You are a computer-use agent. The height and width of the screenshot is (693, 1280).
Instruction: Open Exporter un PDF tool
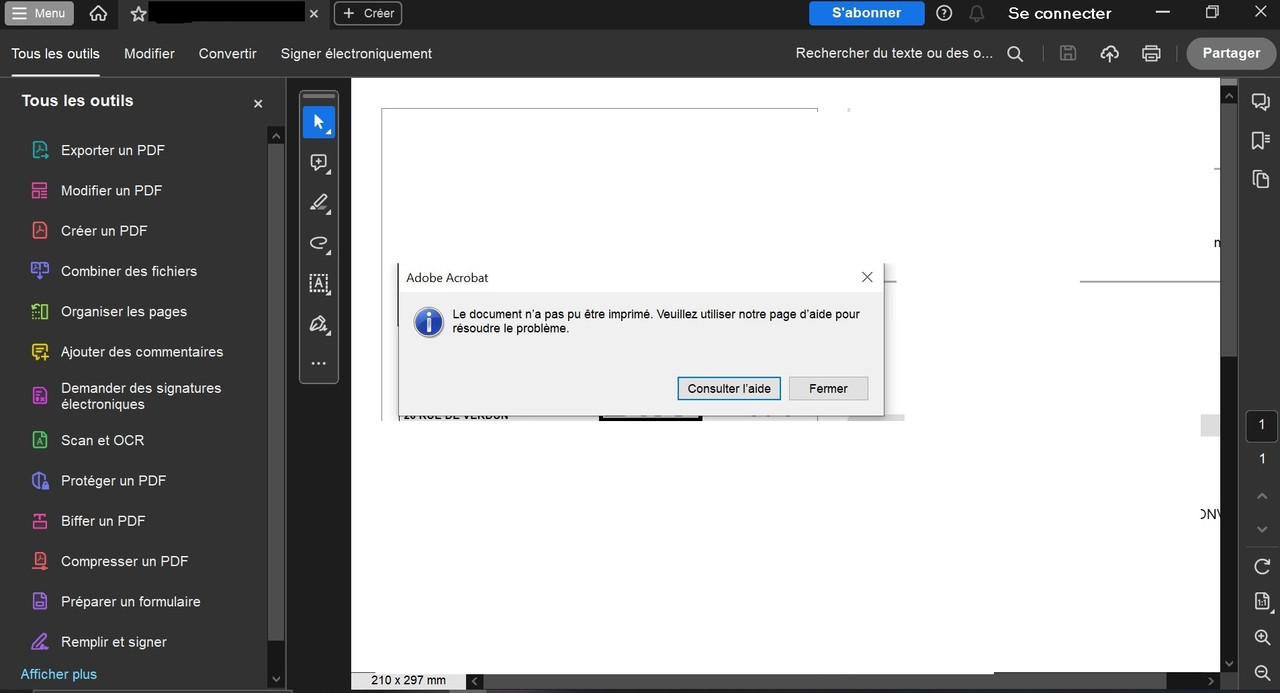coord(112,150)
